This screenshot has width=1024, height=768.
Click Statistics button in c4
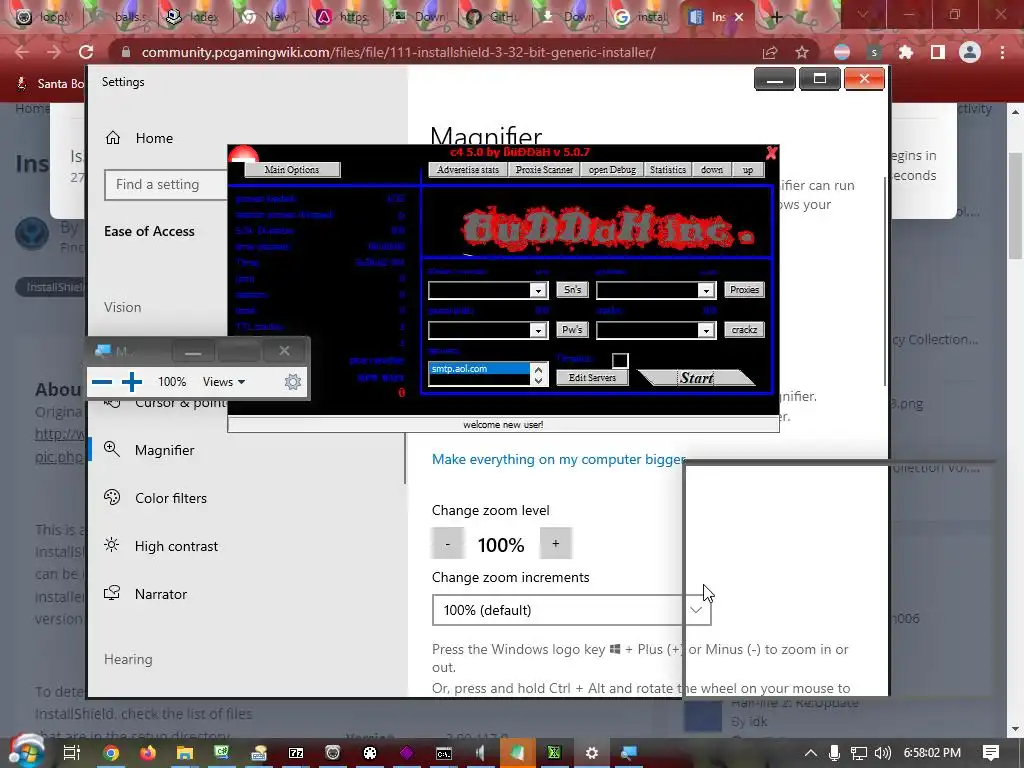click(667, 170)
